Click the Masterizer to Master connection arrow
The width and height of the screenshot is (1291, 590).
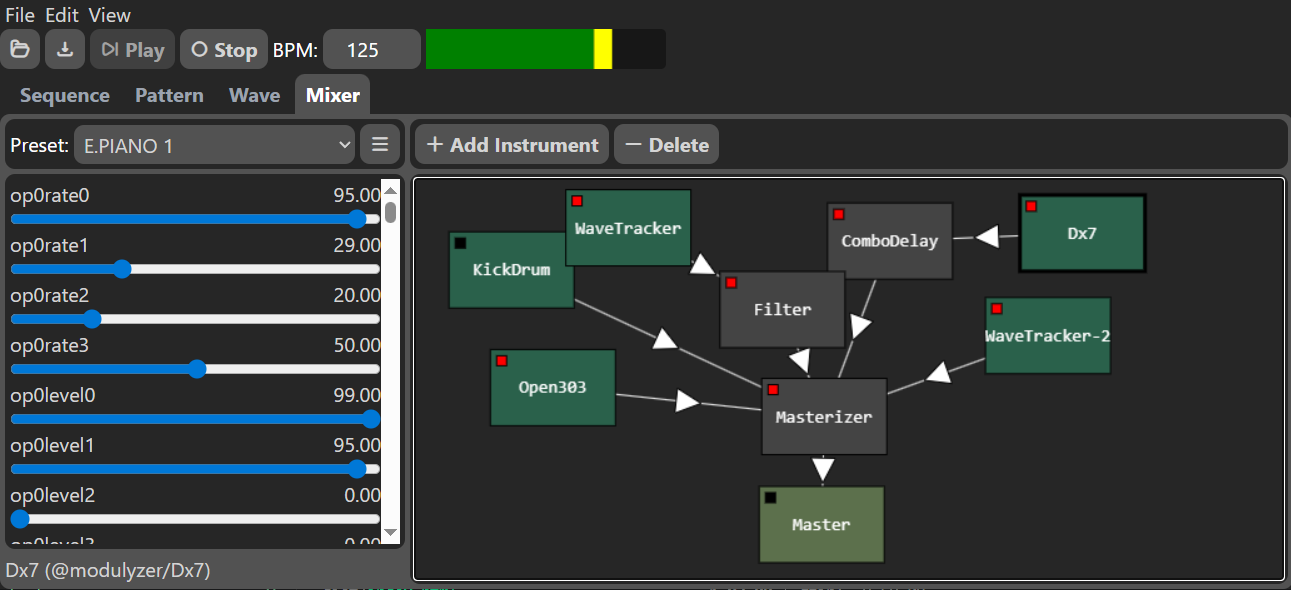pos(823,468)
